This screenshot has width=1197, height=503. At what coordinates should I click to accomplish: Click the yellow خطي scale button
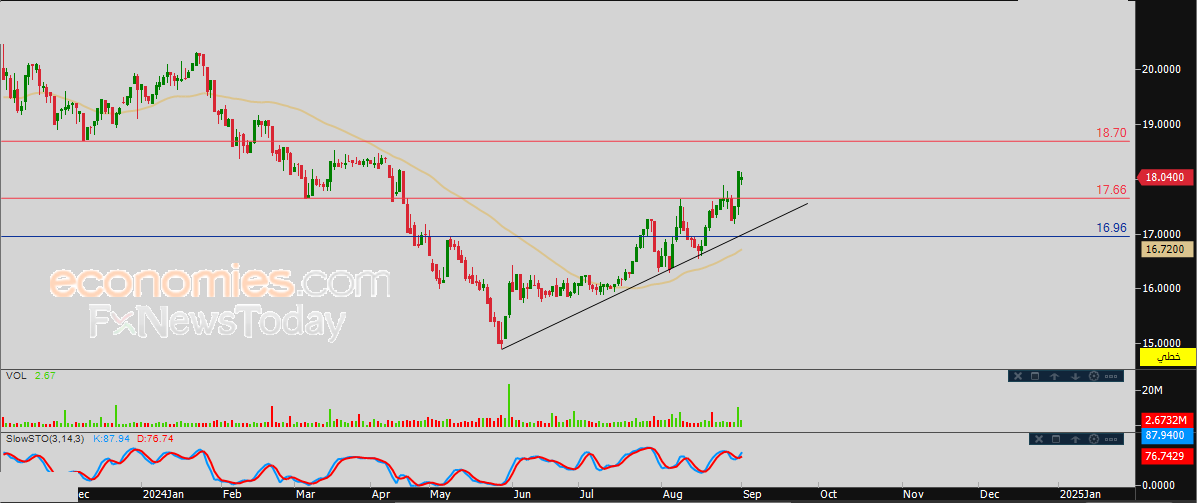pos(1166,356)
